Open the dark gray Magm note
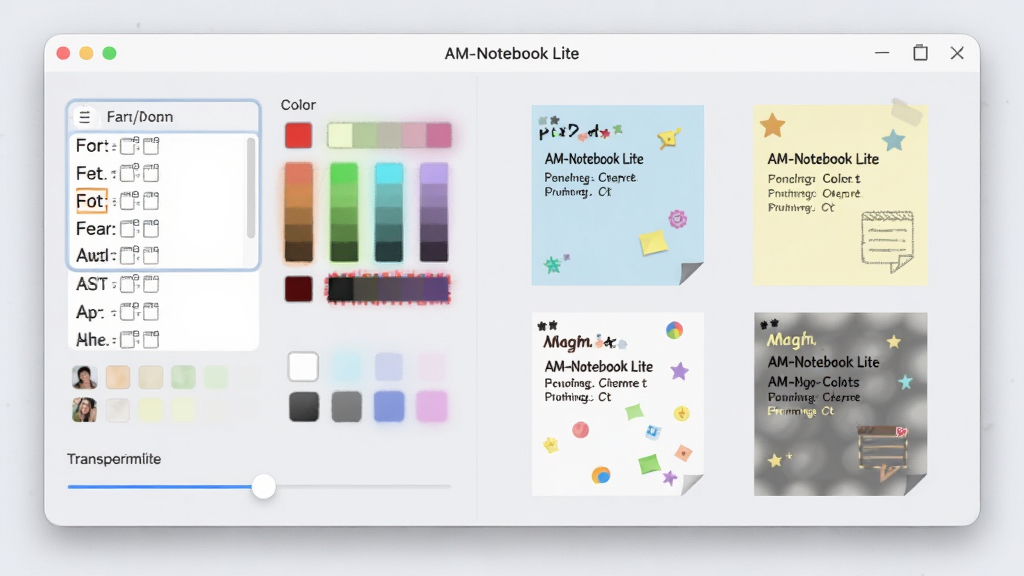Image resolution: width=1024 pixels, height=576 pixels. pyautogui.click(x=840, y=404)
